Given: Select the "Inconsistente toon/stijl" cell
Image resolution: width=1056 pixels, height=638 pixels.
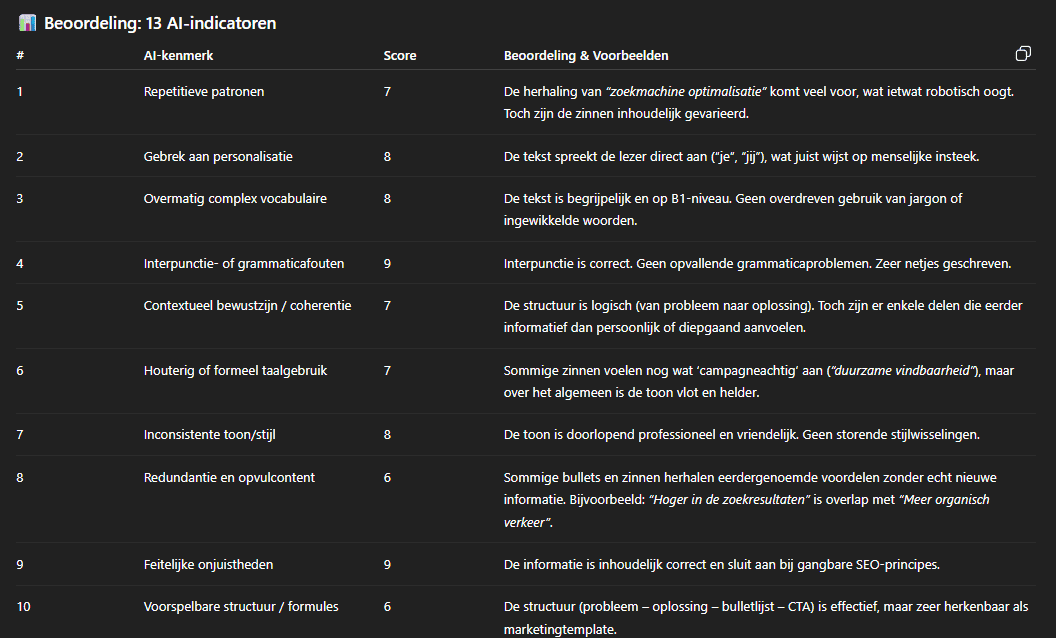Looking at the screenshot, I should pyautogui.click(x=208, y=435).
